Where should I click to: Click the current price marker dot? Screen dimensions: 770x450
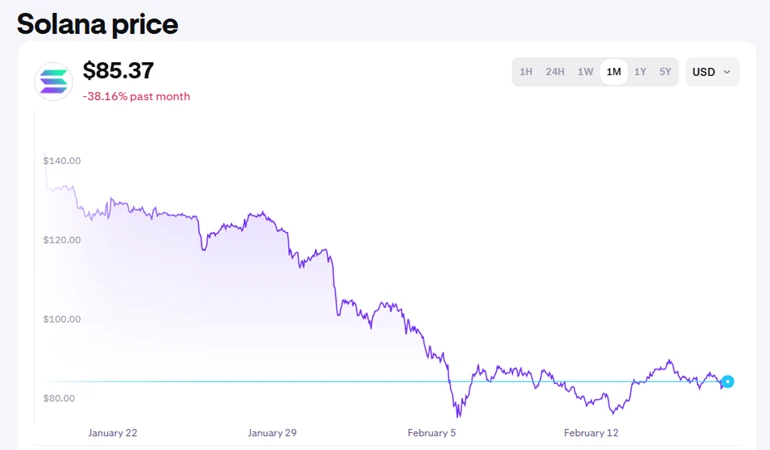pyautogui.click(x=727, y=381)
